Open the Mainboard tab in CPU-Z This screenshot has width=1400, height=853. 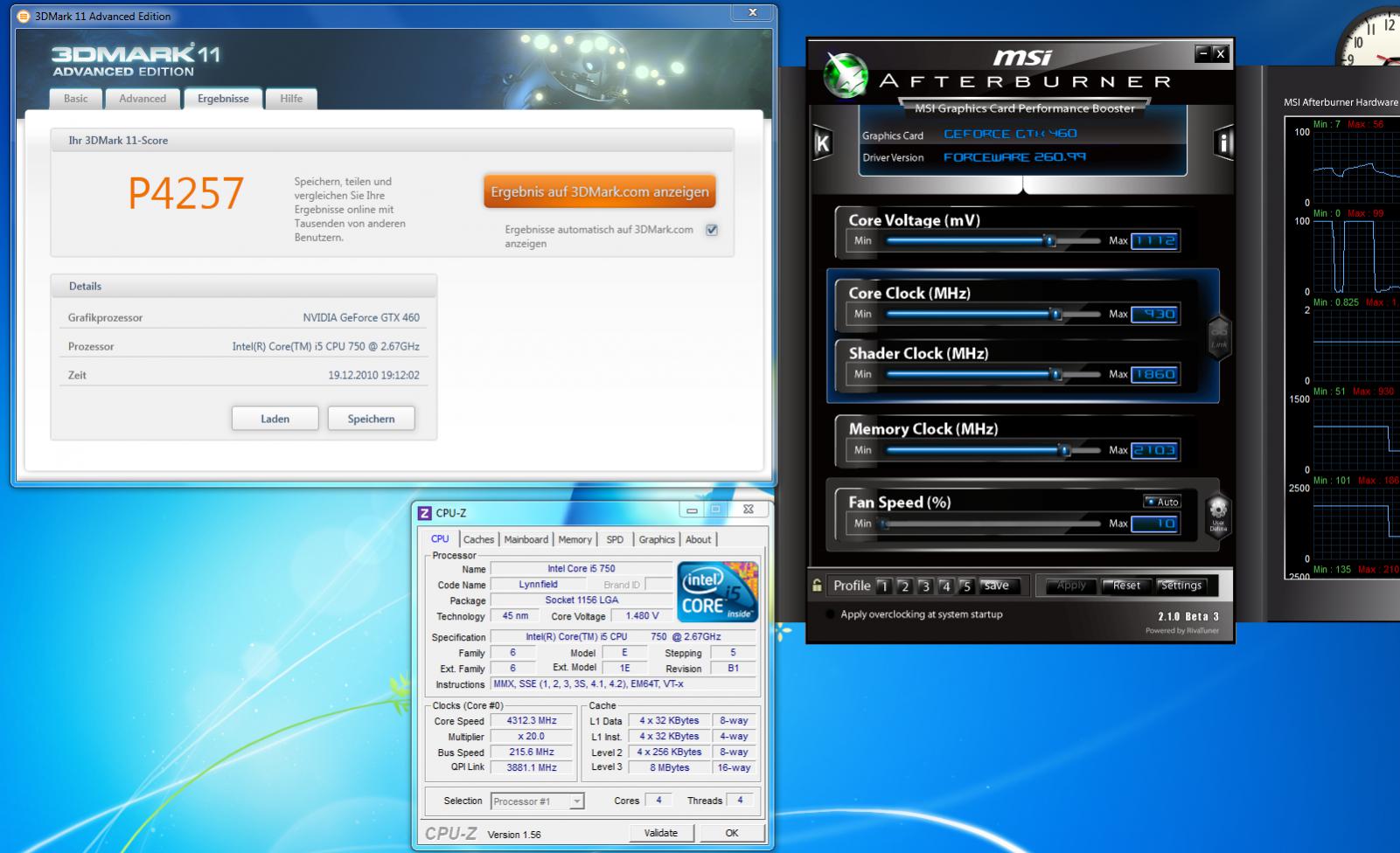pyautogui.click(x=526, y=540)
